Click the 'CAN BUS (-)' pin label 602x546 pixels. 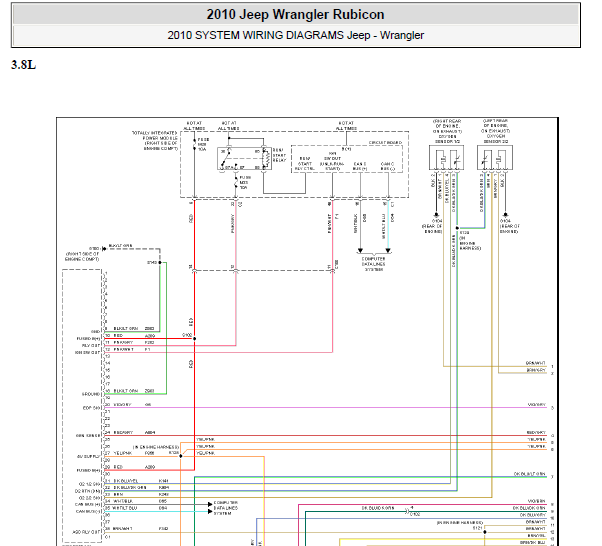(88, 511)
